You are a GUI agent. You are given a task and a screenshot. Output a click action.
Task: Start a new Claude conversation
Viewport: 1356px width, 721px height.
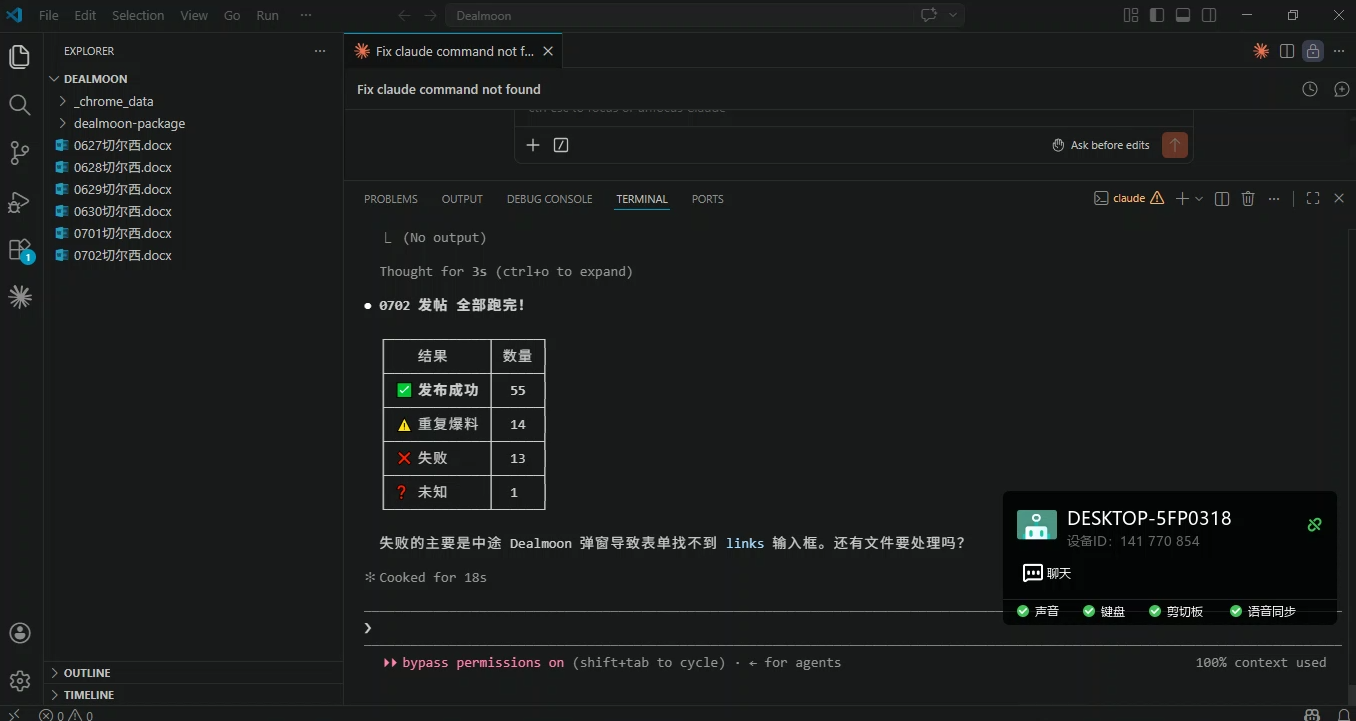point(1342,89)
